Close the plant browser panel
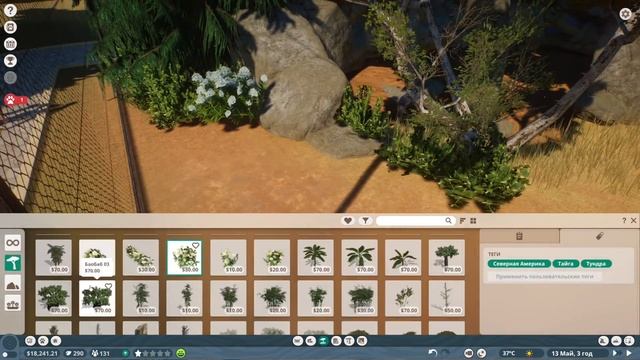 click(633, 220)
